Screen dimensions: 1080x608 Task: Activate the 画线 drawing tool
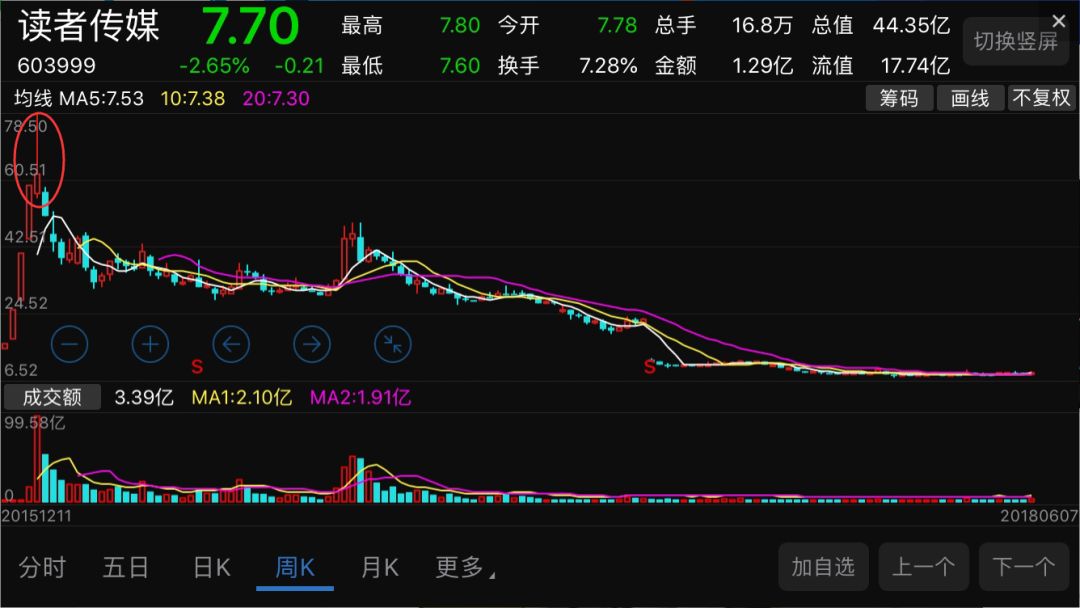point(970,98)
